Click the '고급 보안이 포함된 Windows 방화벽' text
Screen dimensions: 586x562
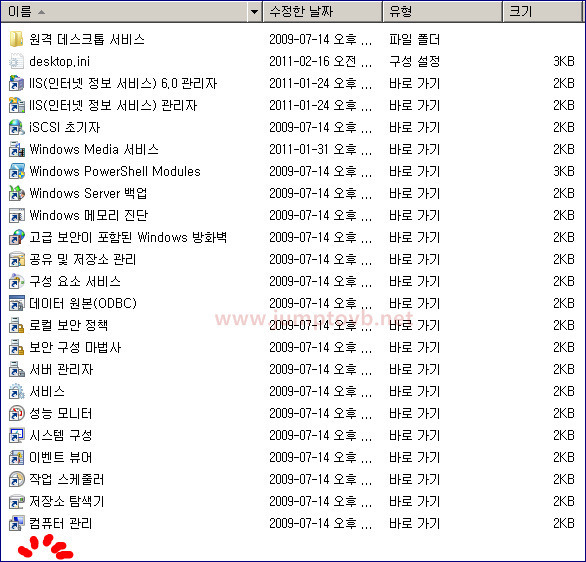[128, 238]
